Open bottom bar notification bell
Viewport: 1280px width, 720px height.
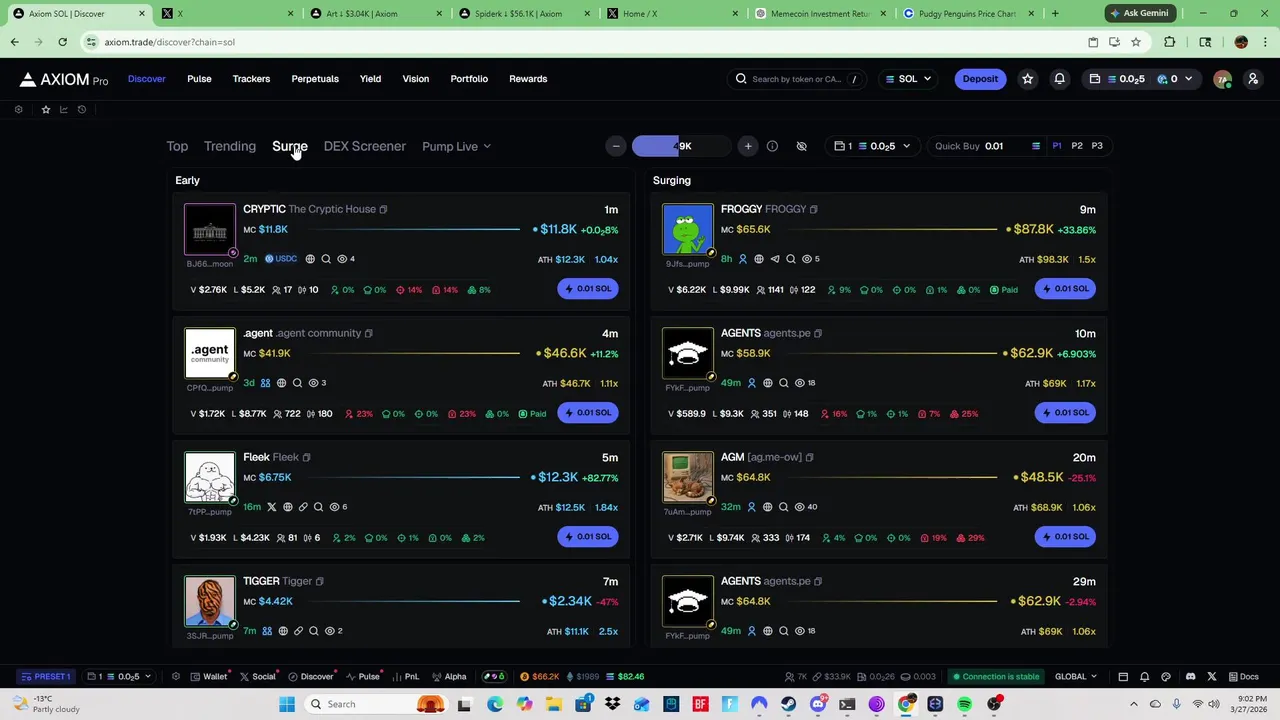click(x=1144, y=677)
